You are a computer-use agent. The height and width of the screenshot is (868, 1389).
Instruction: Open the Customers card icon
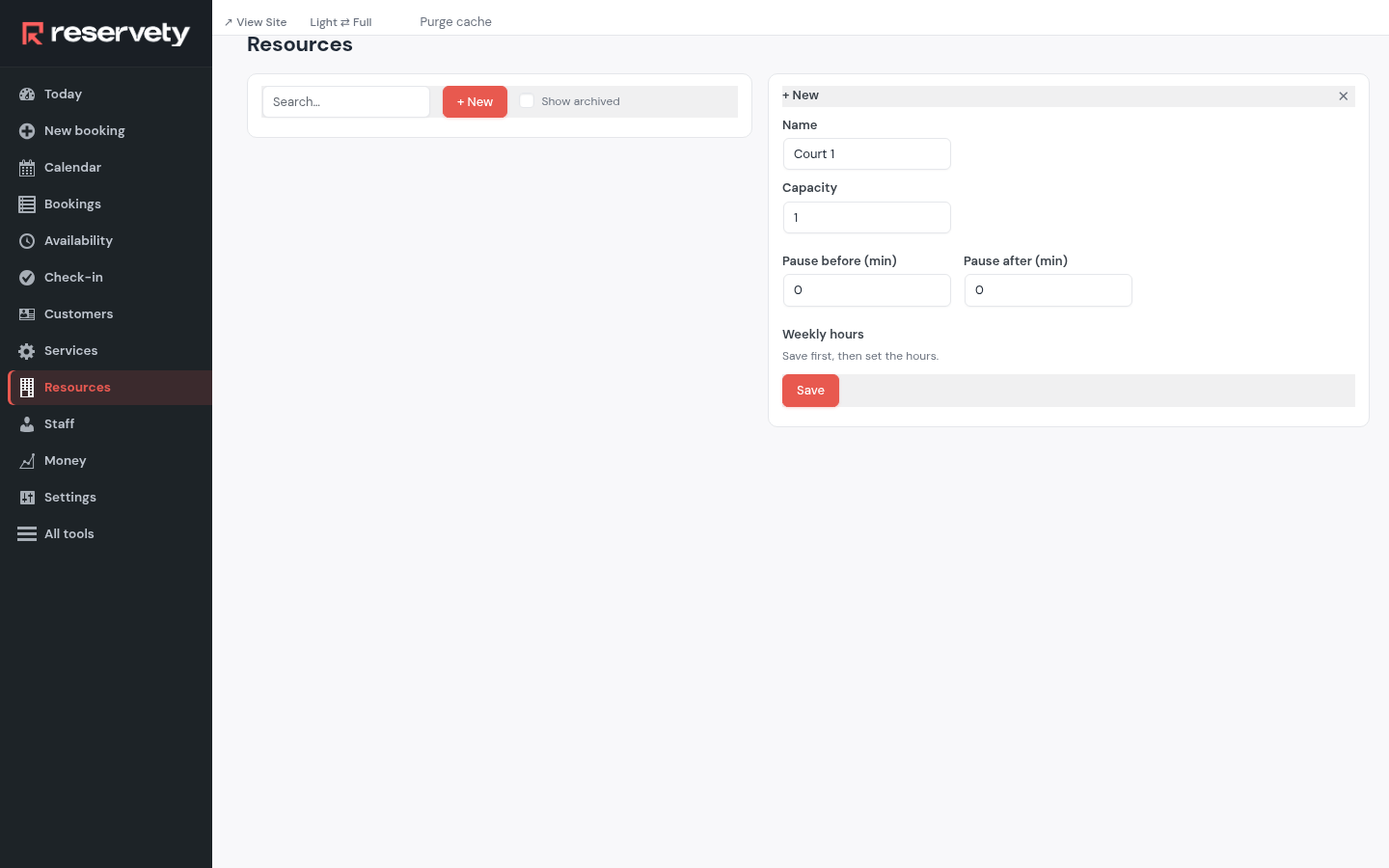click(x=27, y=314)
